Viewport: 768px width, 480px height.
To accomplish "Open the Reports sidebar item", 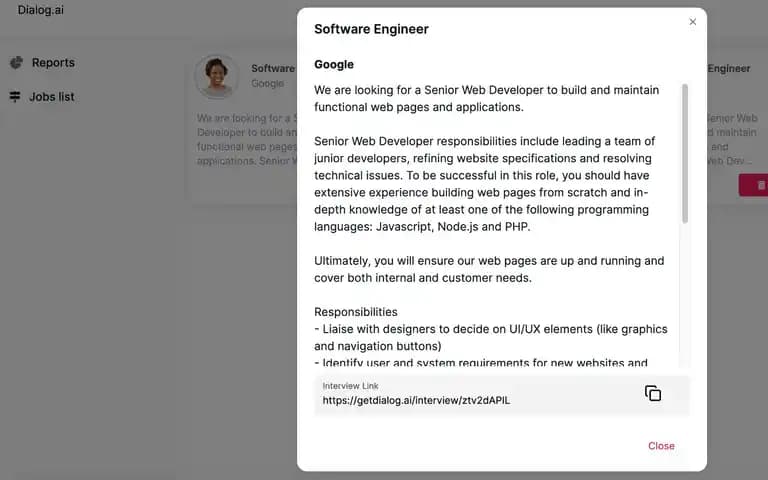I will click(x=43, y=63).
